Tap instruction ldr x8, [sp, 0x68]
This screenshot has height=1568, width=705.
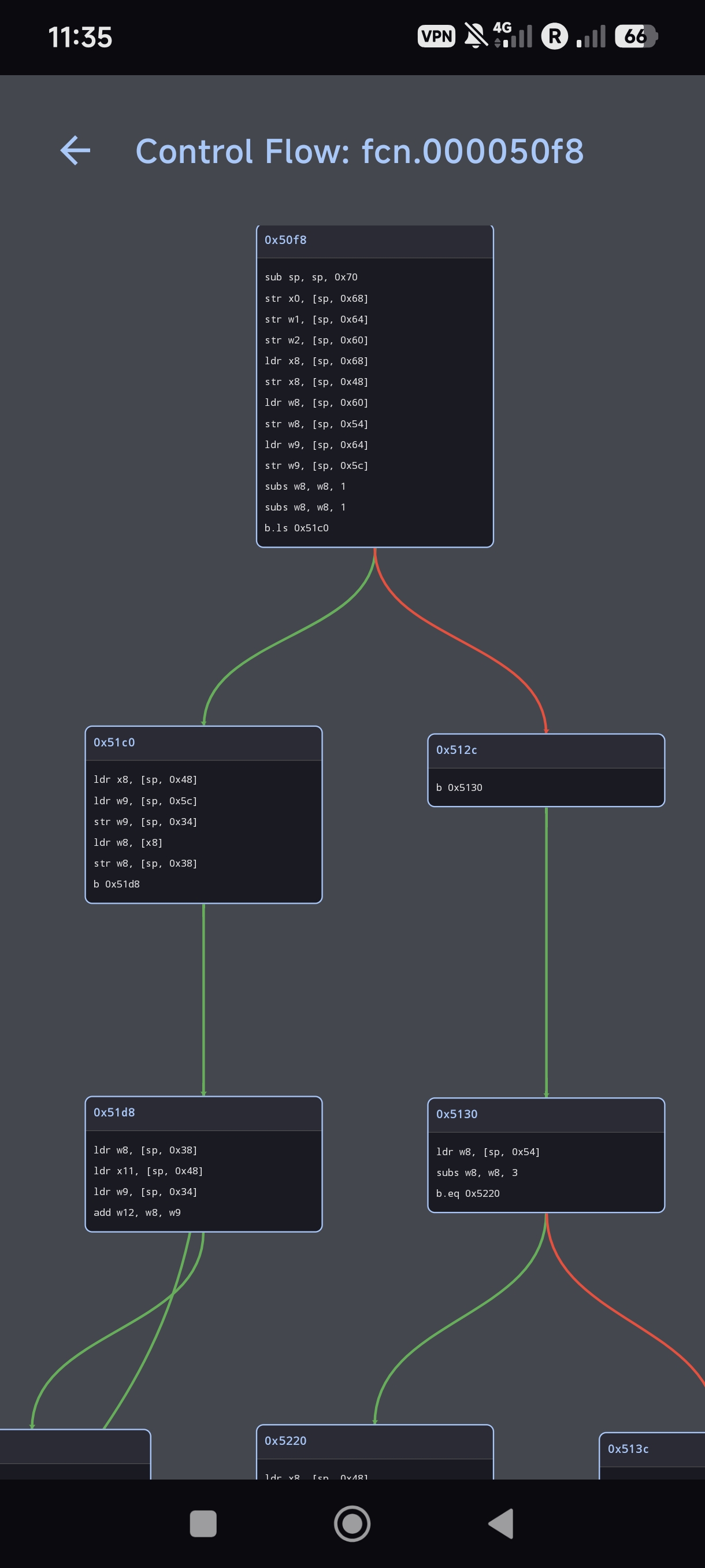pos(316,361)
